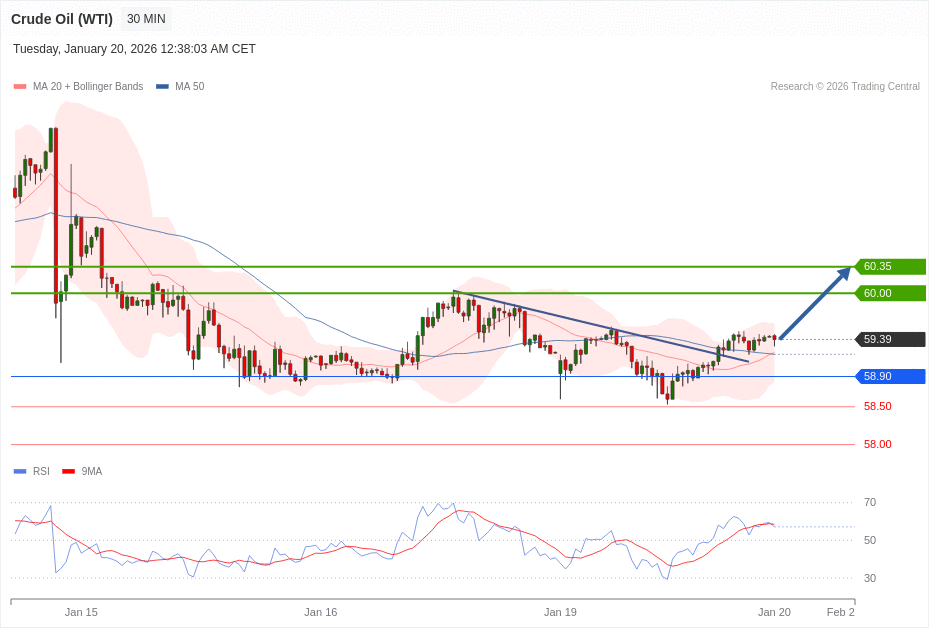Click the 58.00 red price level label

(x=876, y=444)
